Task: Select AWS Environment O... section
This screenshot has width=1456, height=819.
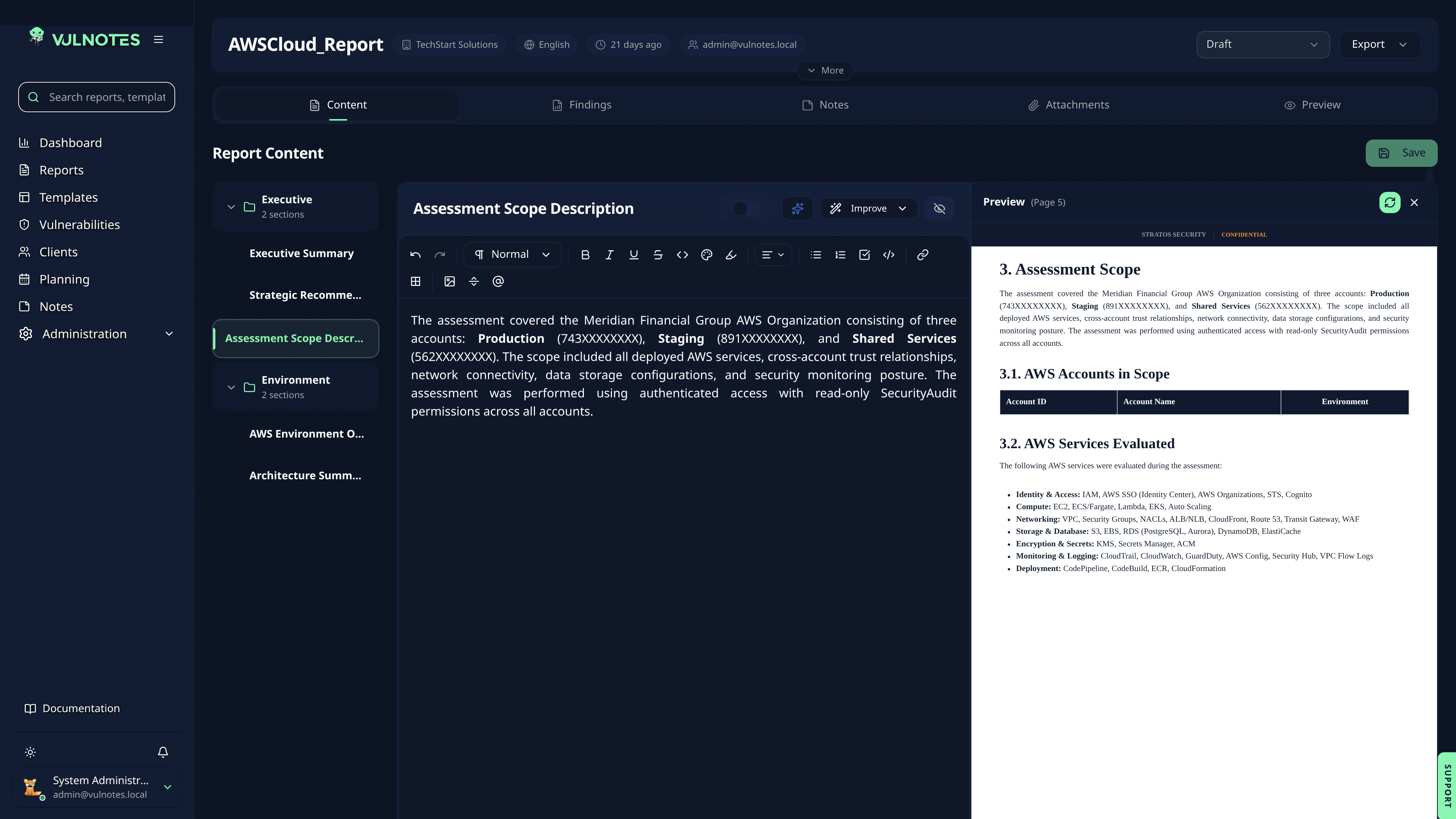Action: tap(306, 434)
